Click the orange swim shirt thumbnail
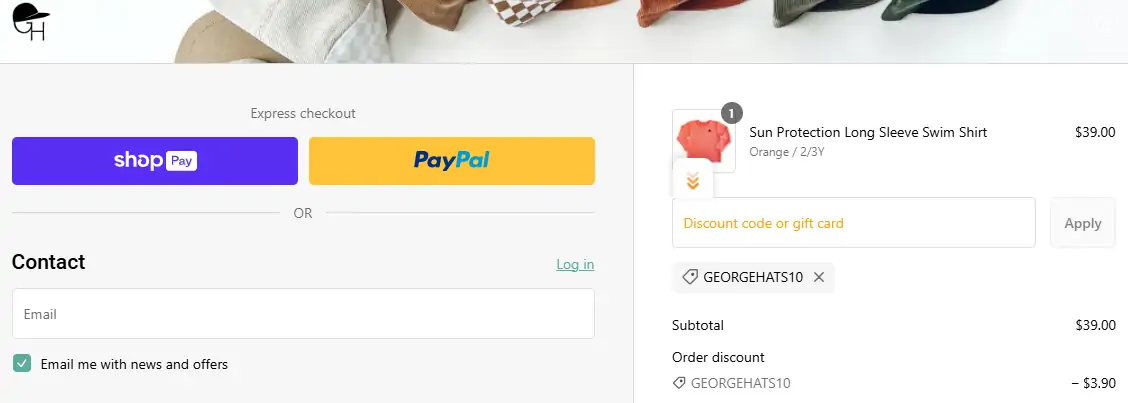 click(x=704, y=140)
